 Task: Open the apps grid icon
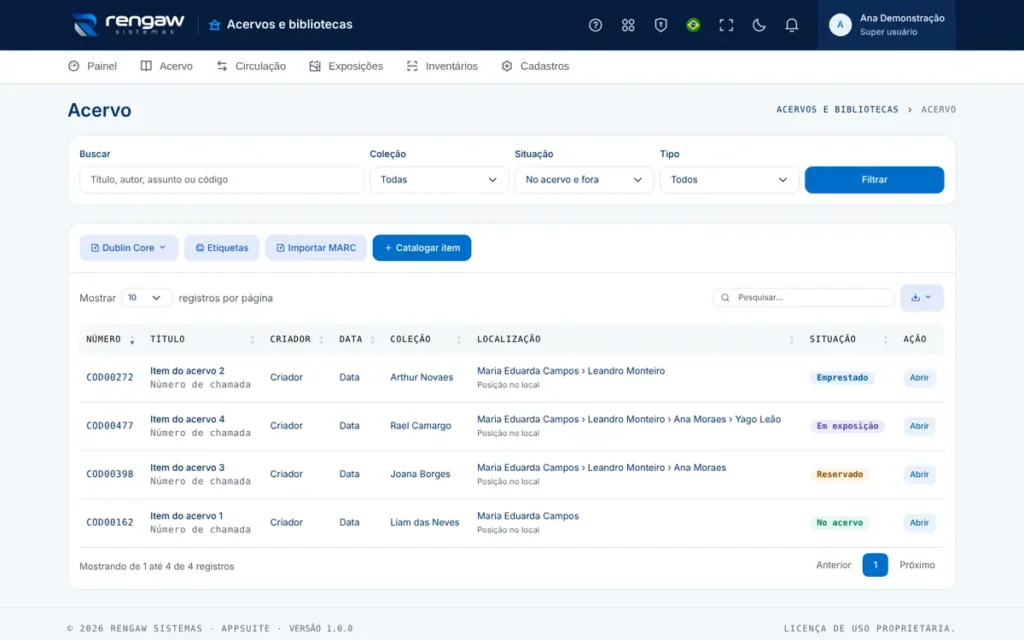(x=628, y=25)
